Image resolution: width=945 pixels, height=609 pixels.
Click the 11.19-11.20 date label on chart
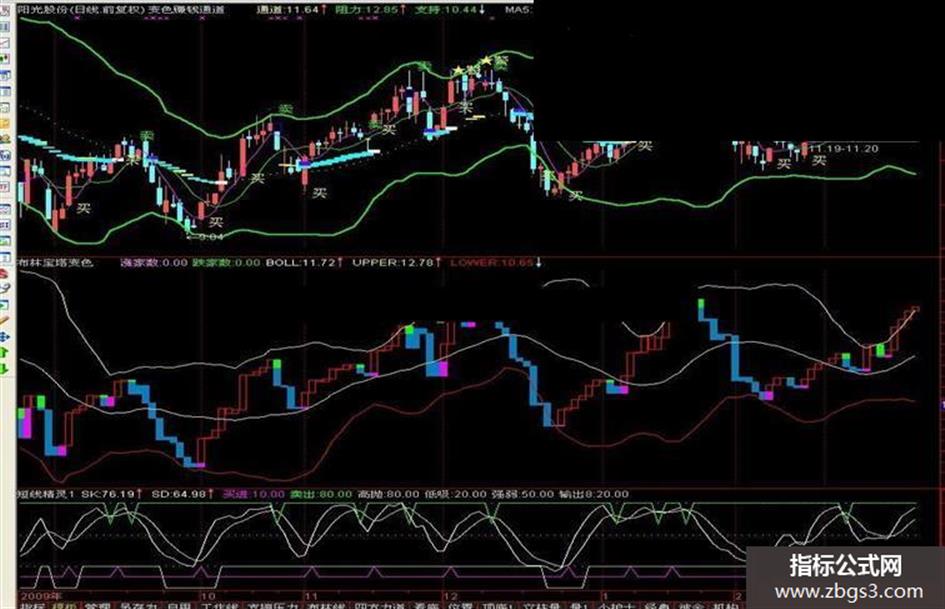[844, 148]
